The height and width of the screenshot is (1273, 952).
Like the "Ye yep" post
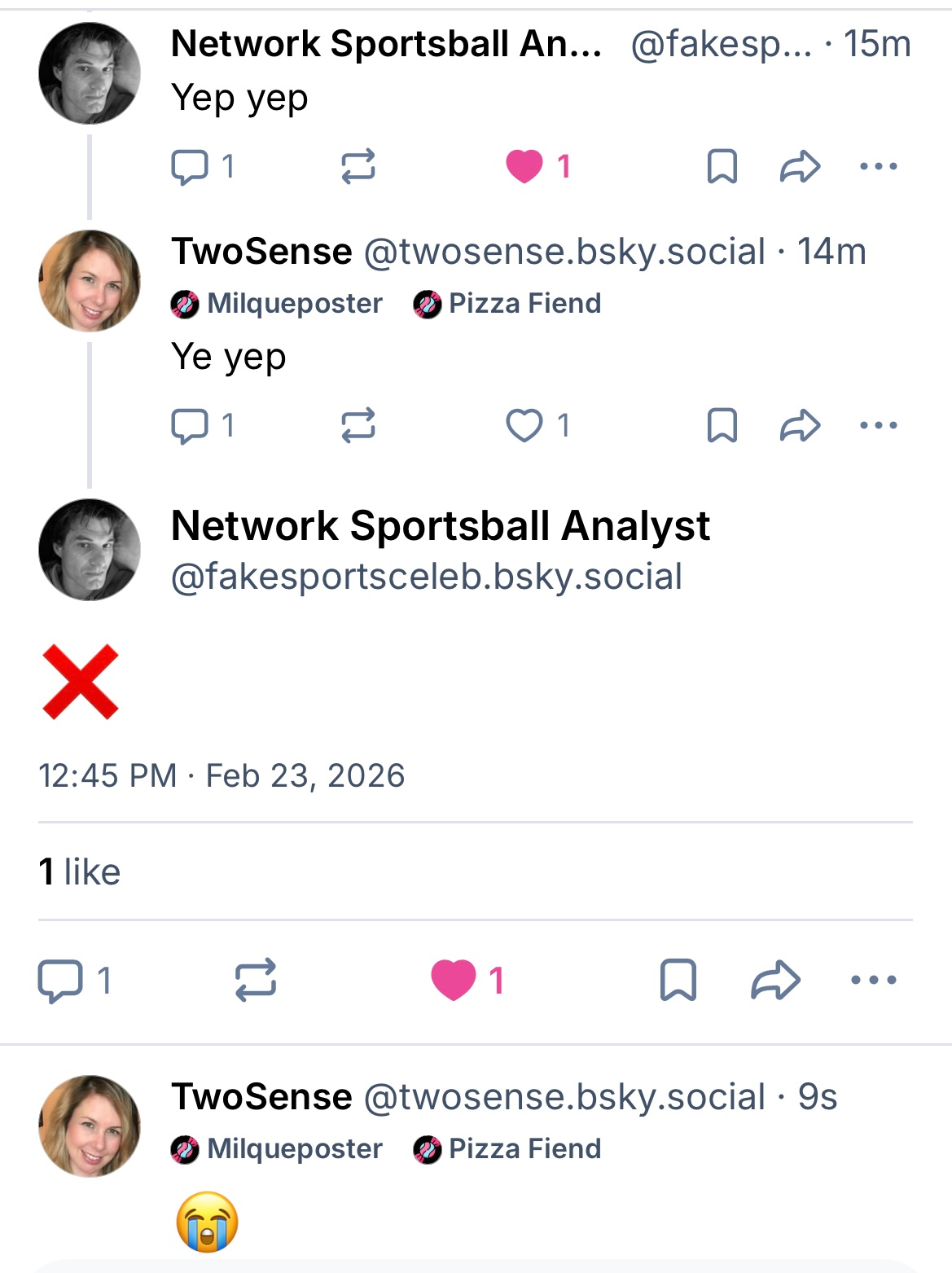[524, 425]
